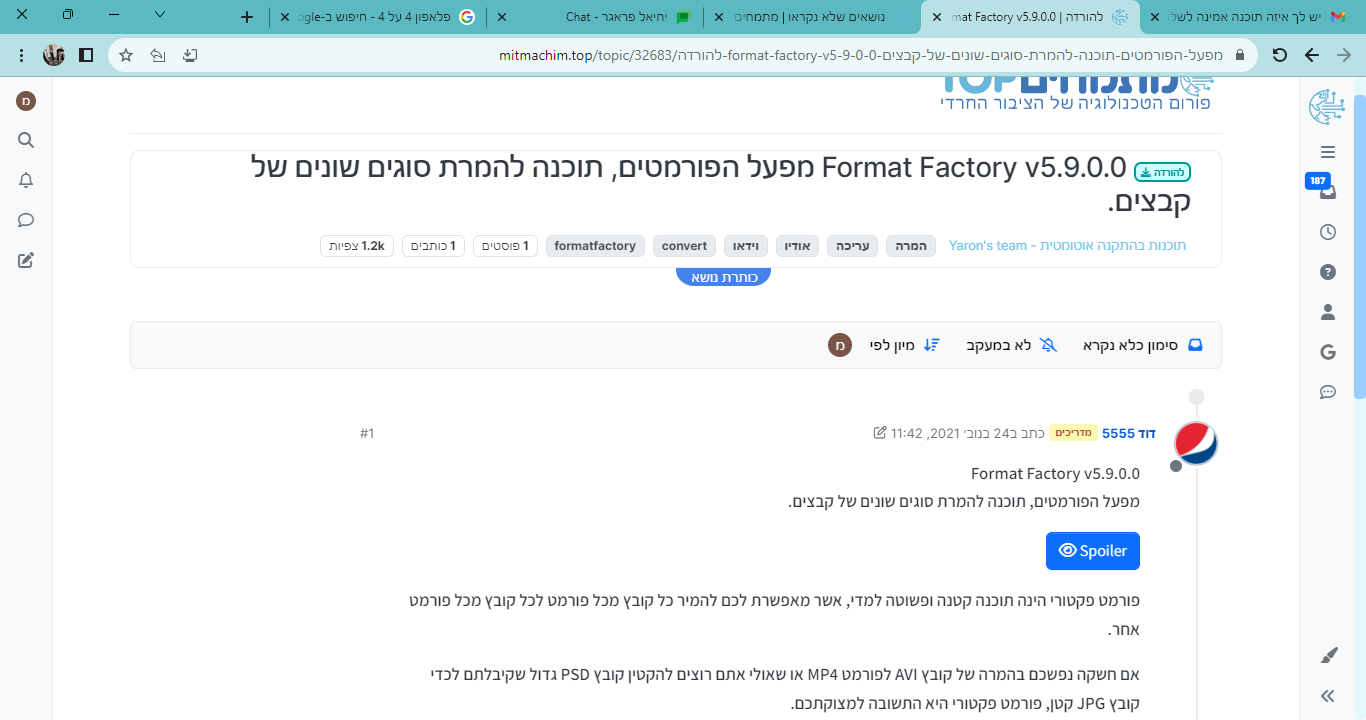Click the להורדה download tag badge
This screenshot has width=1366, height=720.
point(1162,172)
